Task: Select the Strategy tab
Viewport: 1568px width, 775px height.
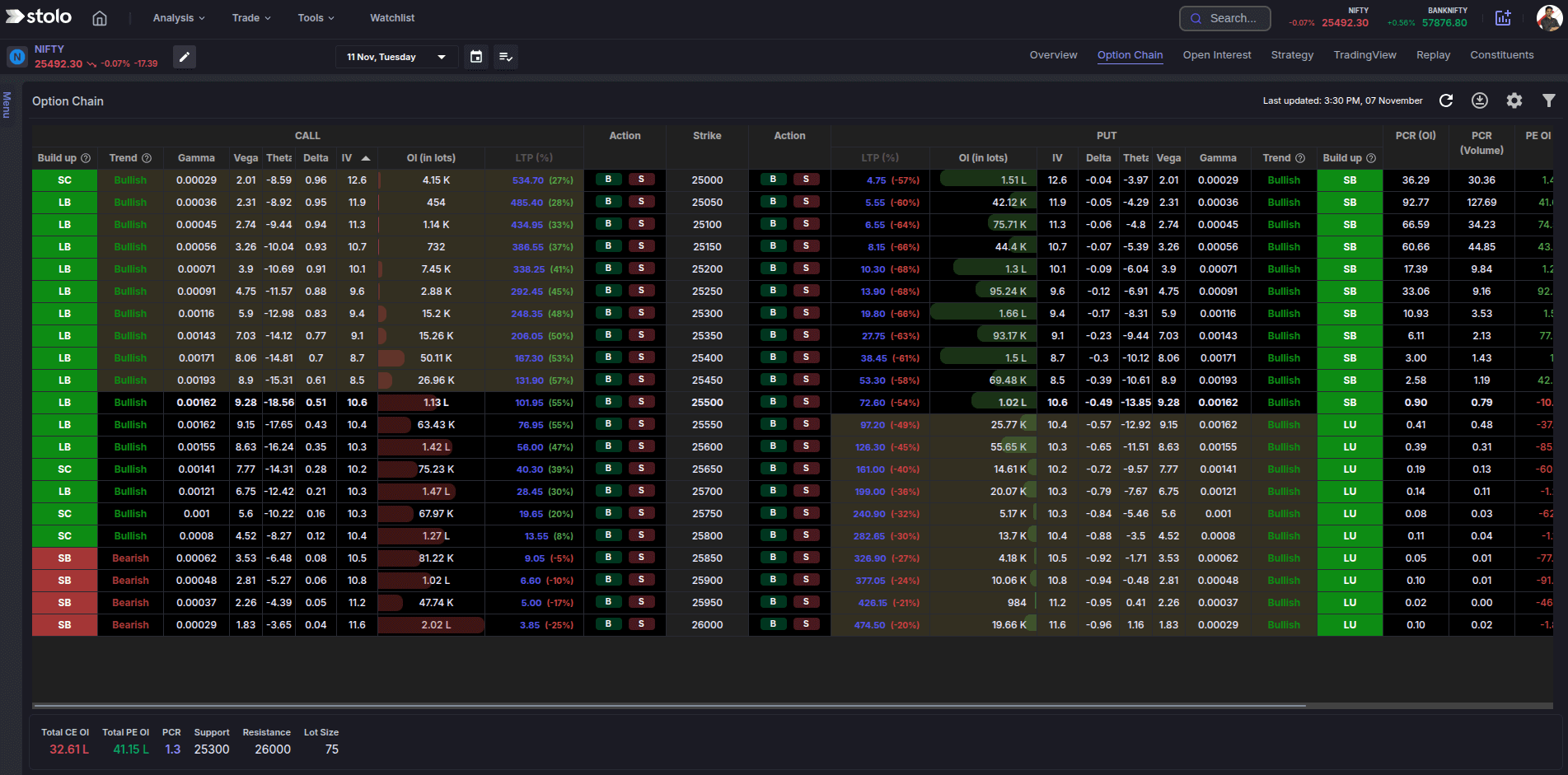Action: pos(1291,54)
